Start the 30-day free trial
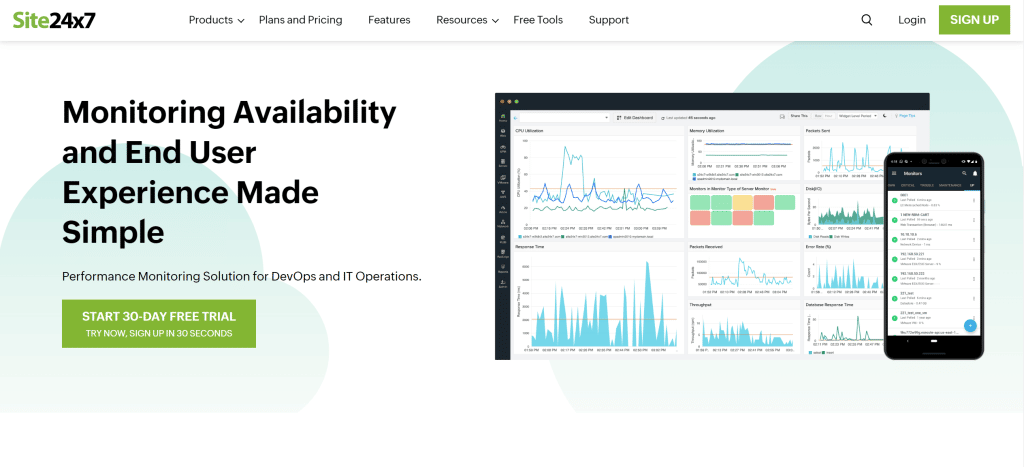The width and height of the screenshot is (1024, 467). tap(159, 324)
